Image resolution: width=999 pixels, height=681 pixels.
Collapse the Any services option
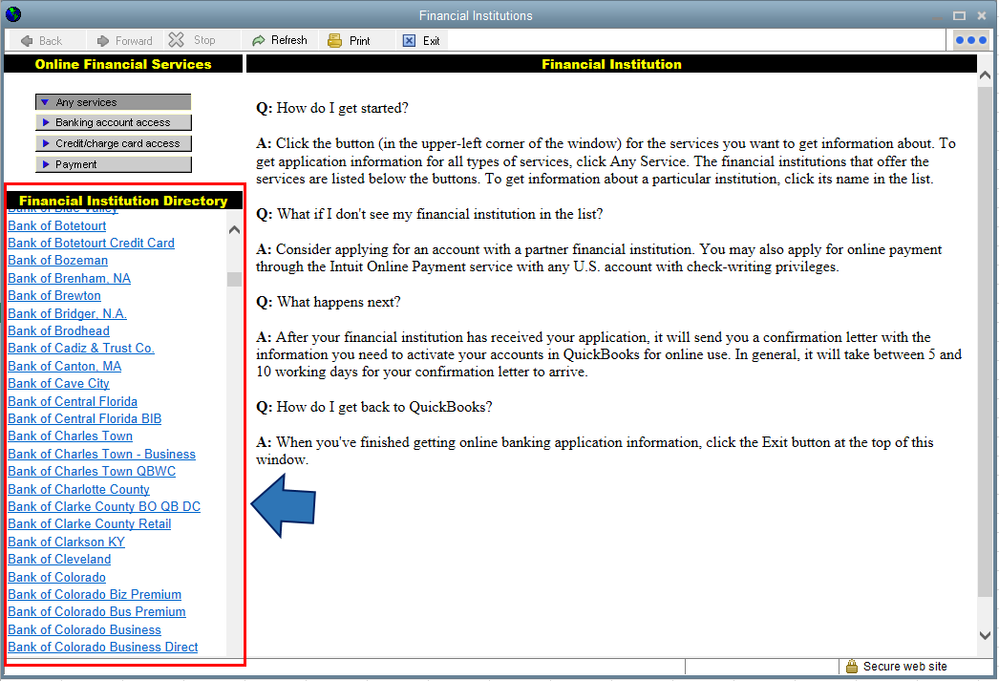point(113,102)
